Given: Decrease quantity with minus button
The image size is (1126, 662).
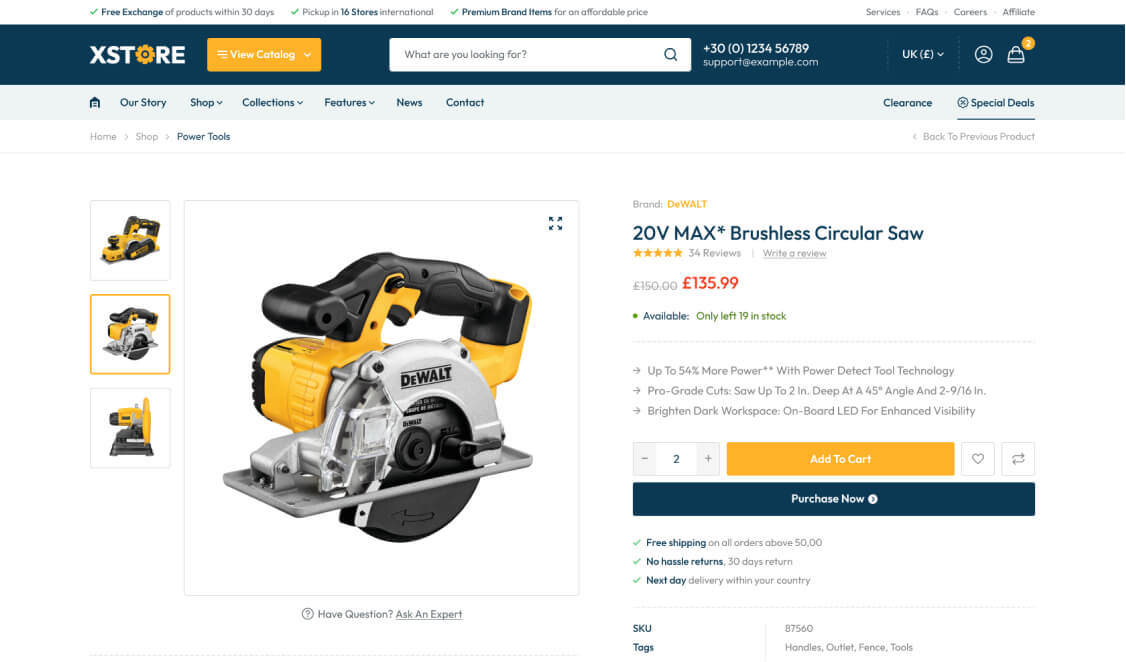Looking at the screenshot, I should coord(644,459).
